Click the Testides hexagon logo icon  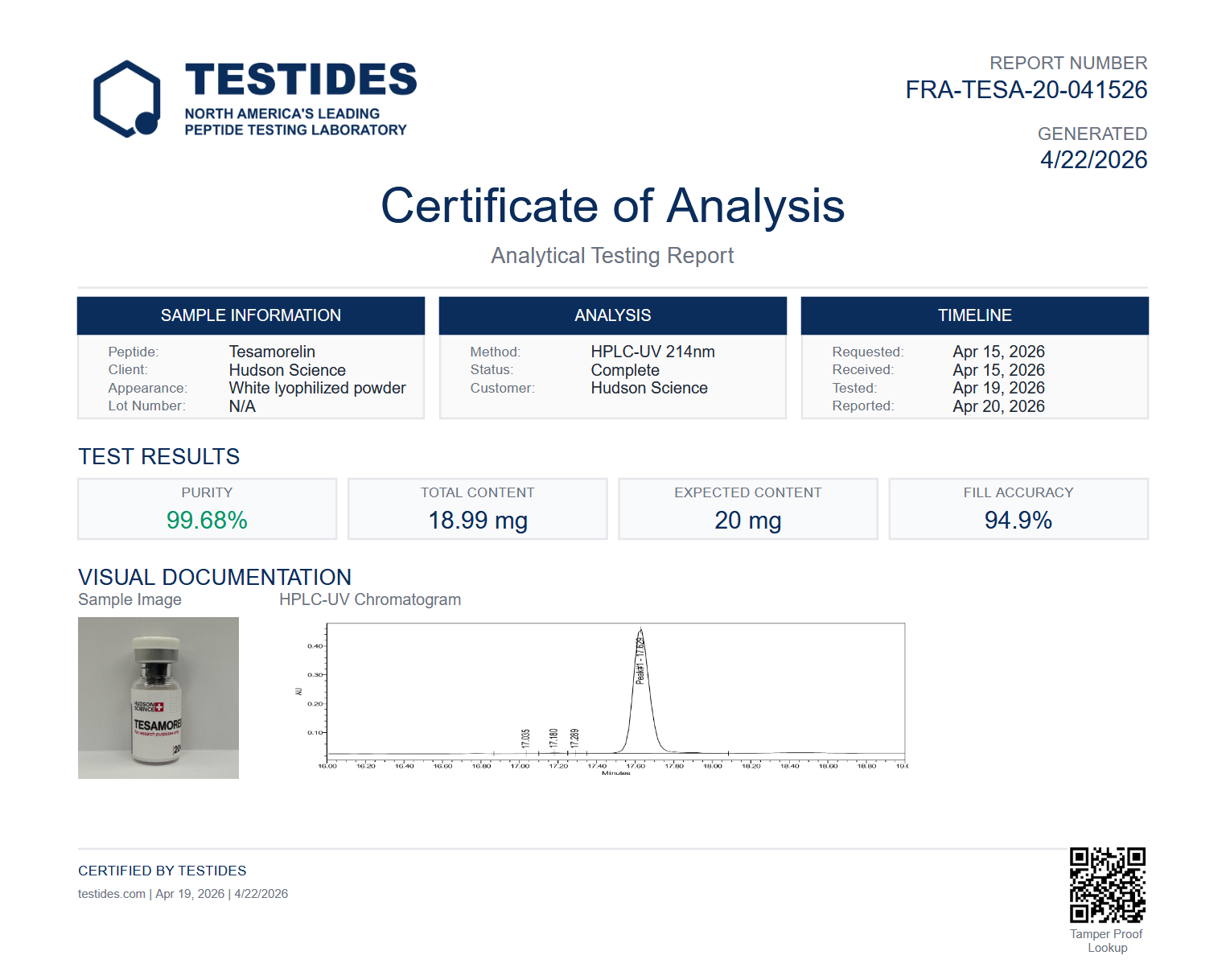pos(127,98)
